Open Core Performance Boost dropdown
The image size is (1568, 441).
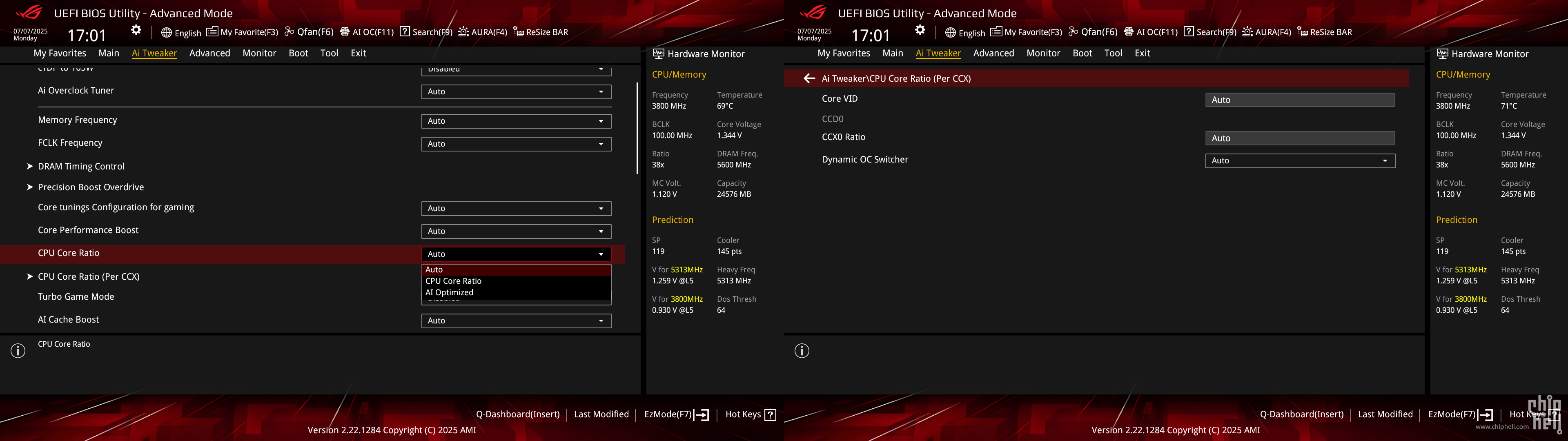(516, 232)
